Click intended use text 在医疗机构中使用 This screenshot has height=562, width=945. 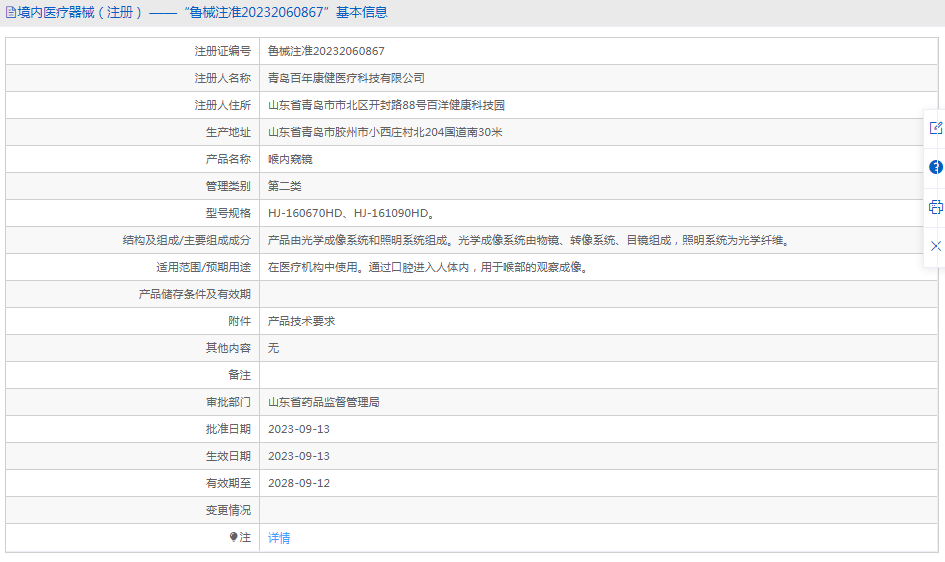[313, 267]
